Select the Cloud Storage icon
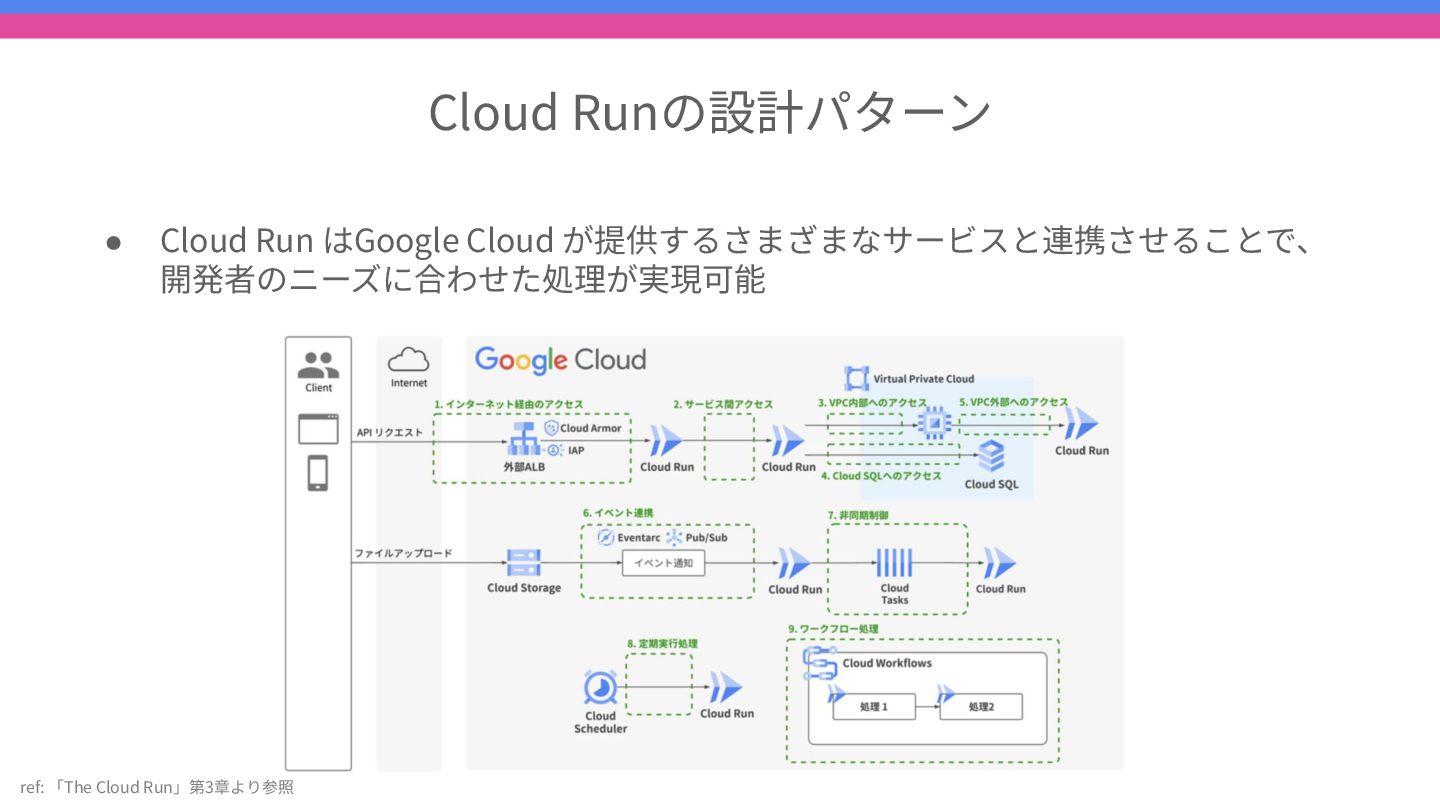The height and width of the screenshot is (810, 1440). 523,563
